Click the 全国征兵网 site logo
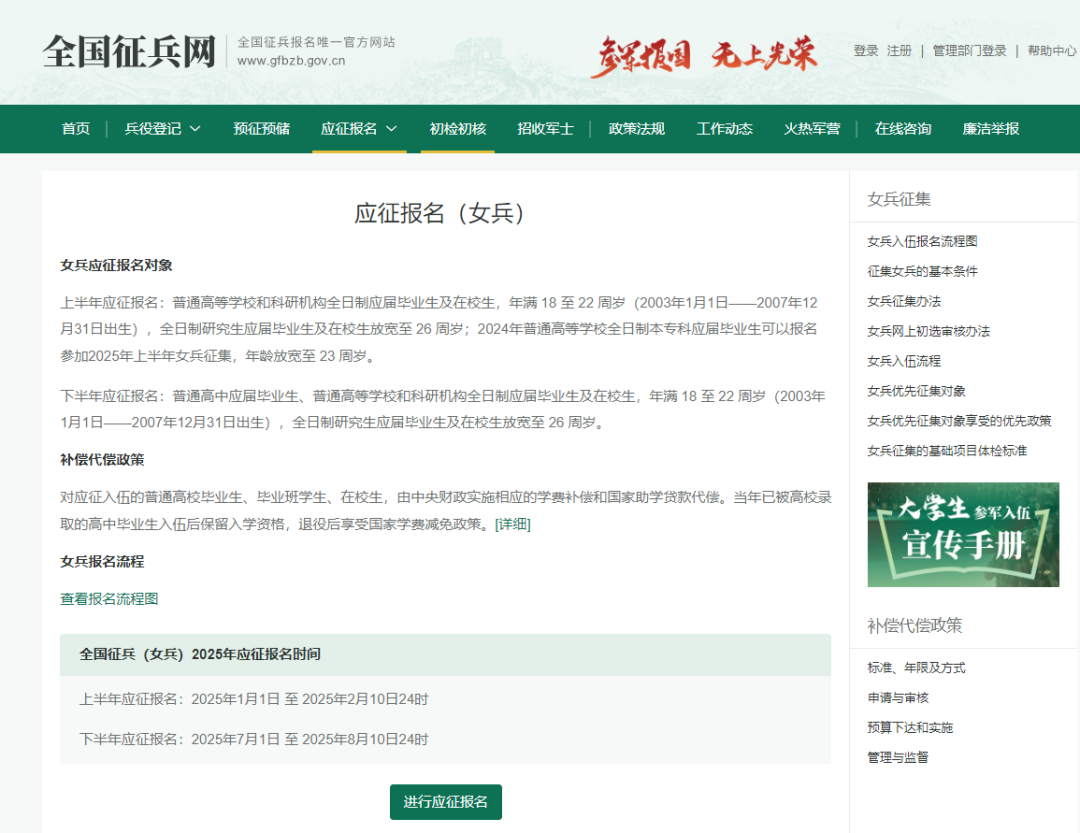This screenshot has height=833, width=1080. (x=129, y=52)
